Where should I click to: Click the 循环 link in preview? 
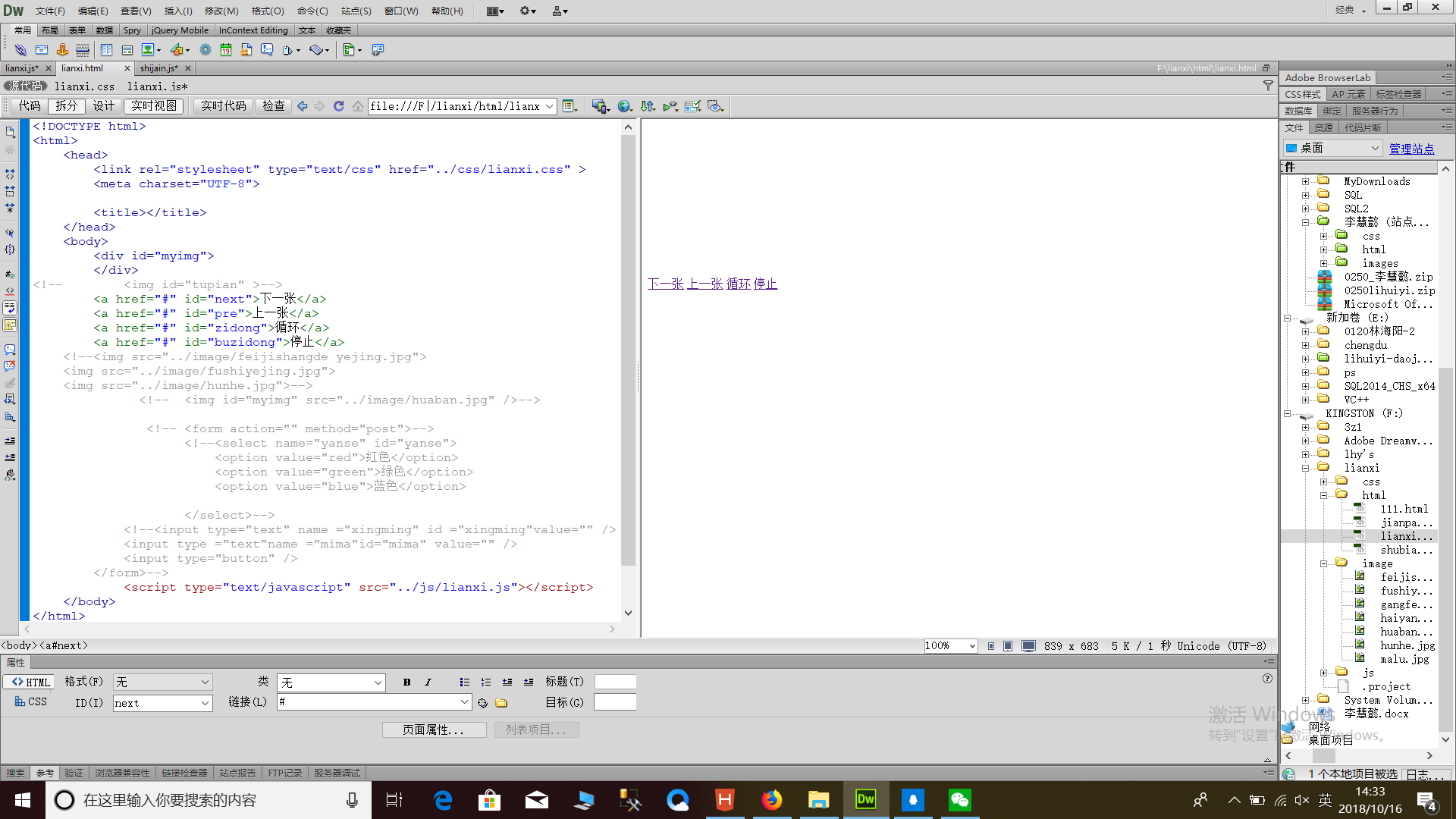pyautogui.click(x=739, y=284)
